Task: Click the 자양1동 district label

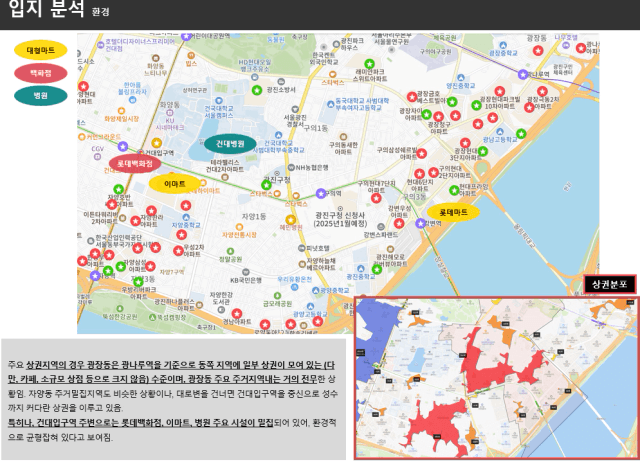Action: pyautogui.click(x=254, y=216)
